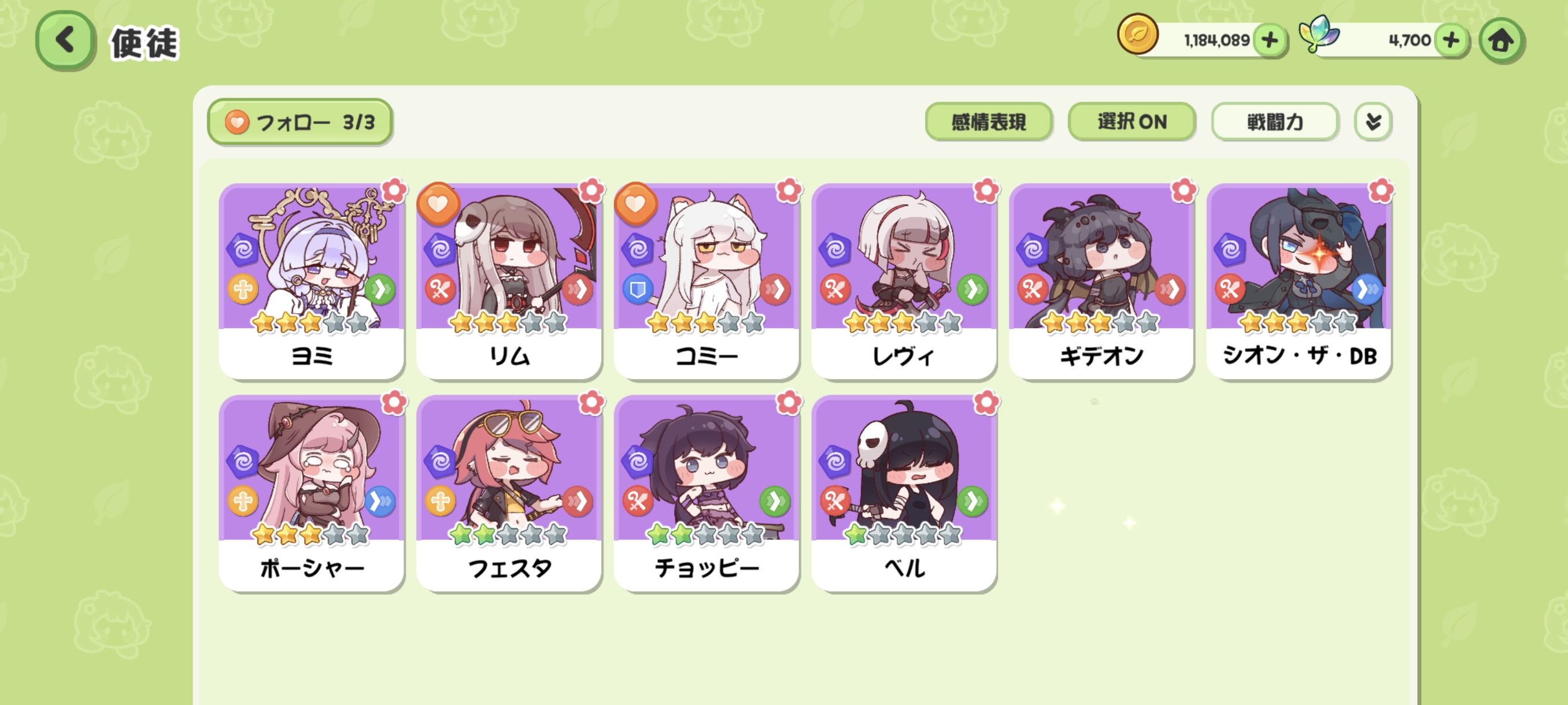
Task: Open ギデオン character details
Action: tap(1101, 281)
